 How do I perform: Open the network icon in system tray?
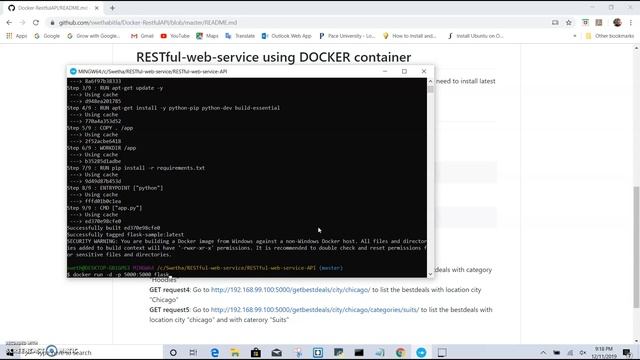[x=570, y=353]
